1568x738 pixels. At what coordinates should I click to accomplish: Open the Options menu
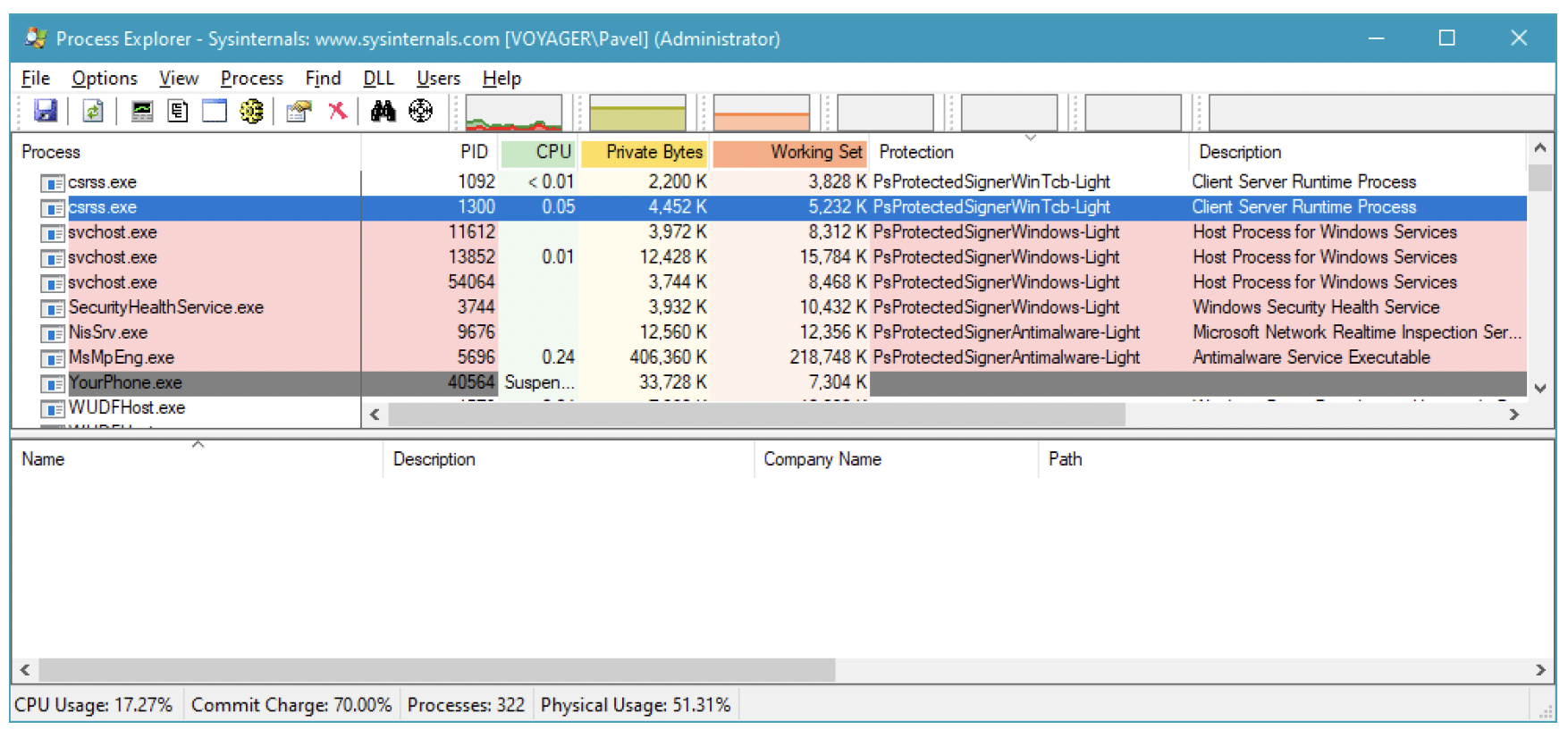(105, 79)
